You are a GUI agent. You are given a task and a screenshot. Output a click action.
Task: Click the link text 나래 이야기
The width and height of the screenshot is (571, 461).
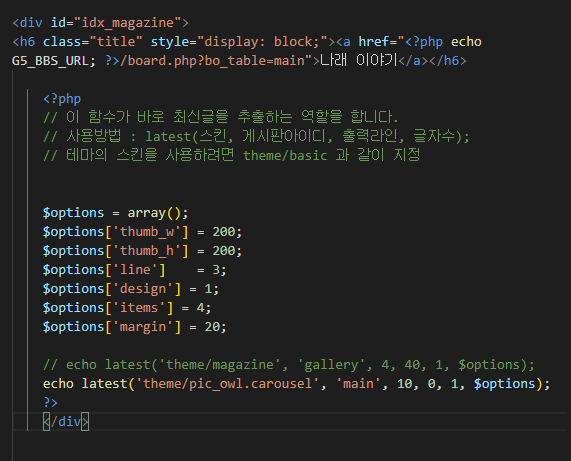coord(358,61)
